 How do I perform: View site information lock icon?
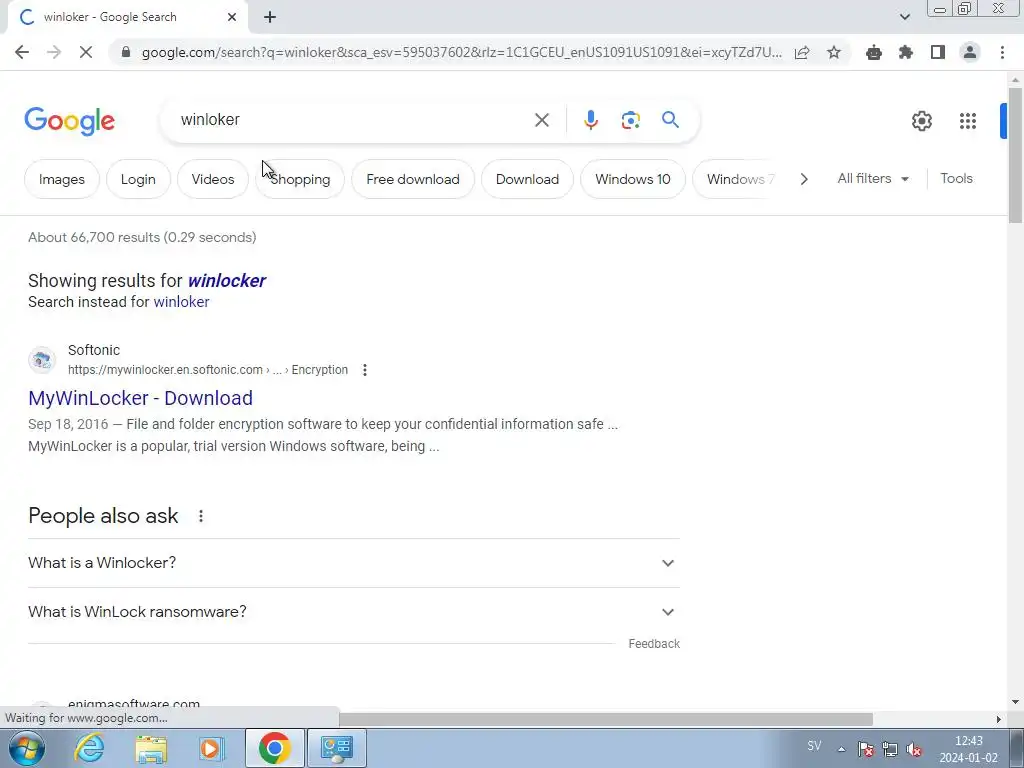click(x=126, y=52)
